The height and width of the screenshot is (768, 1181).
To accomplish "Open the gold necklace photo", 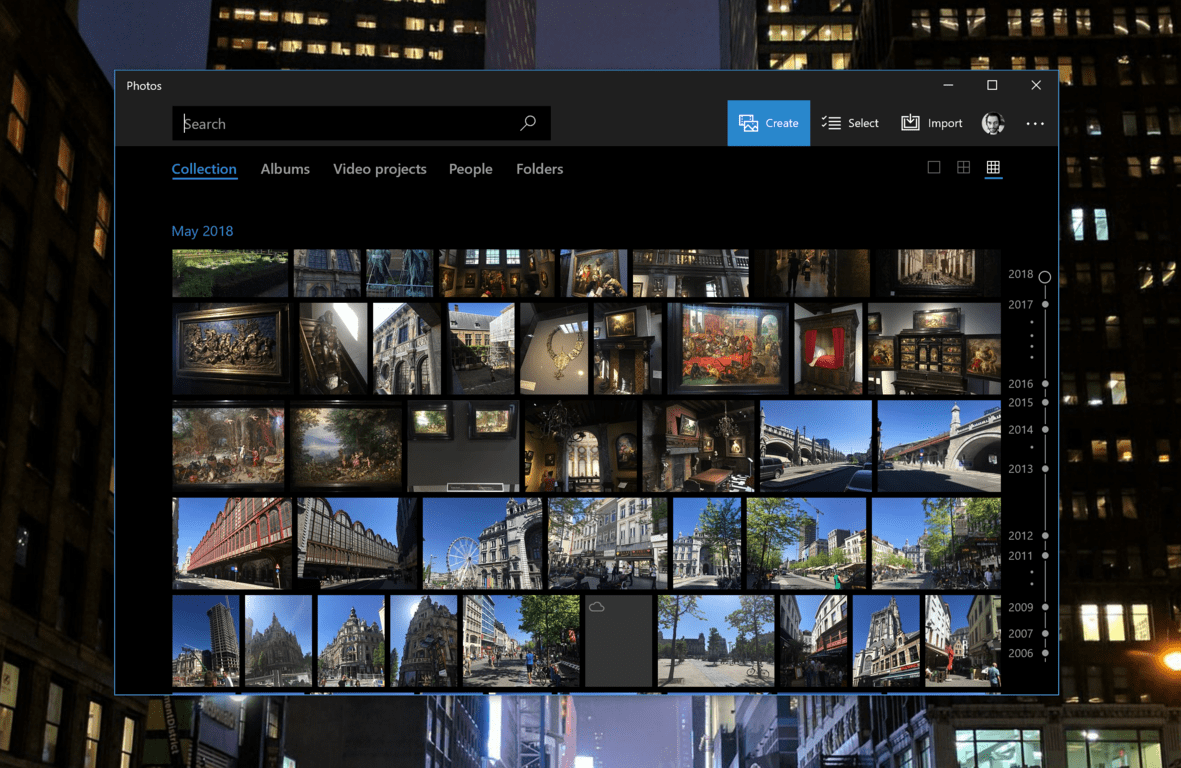I will (554, 349).
